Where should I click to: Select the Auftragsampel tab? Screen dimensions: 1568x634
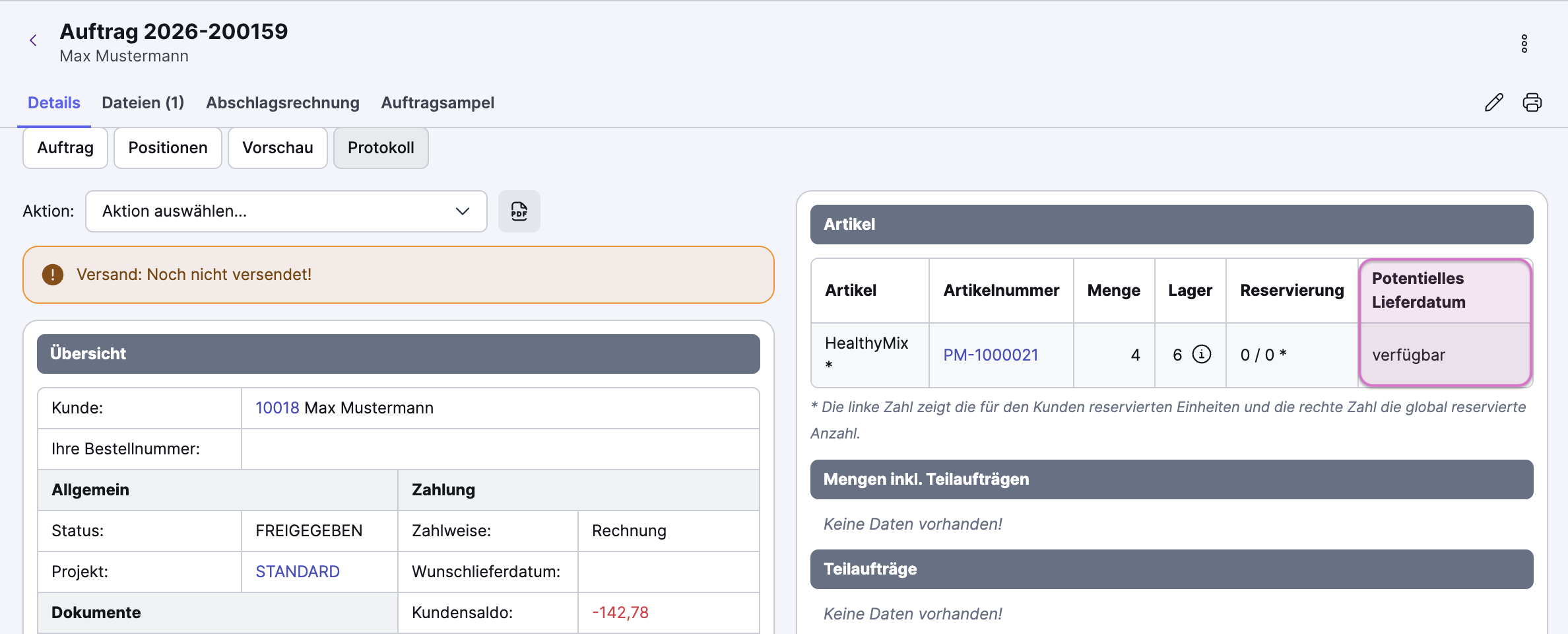pyautogui.click(x=438, y=103)
